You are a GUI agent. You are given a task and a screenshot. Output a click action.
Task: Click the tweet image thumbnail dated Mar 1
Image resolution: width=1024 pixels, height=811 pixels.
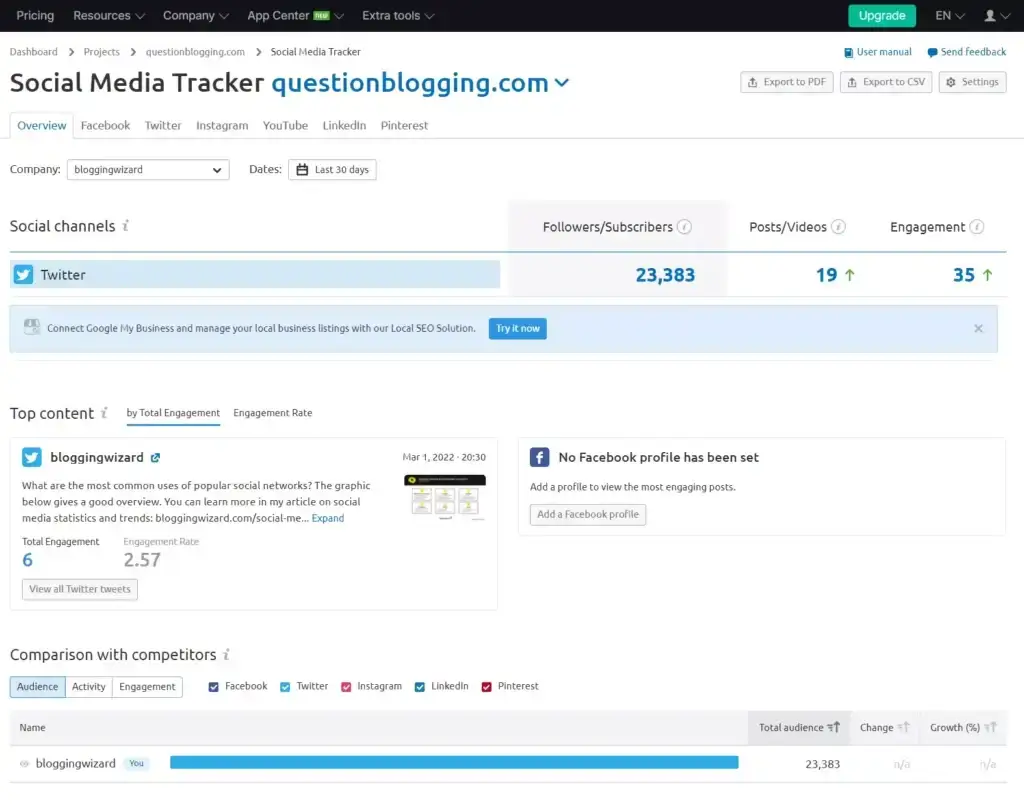444,492
